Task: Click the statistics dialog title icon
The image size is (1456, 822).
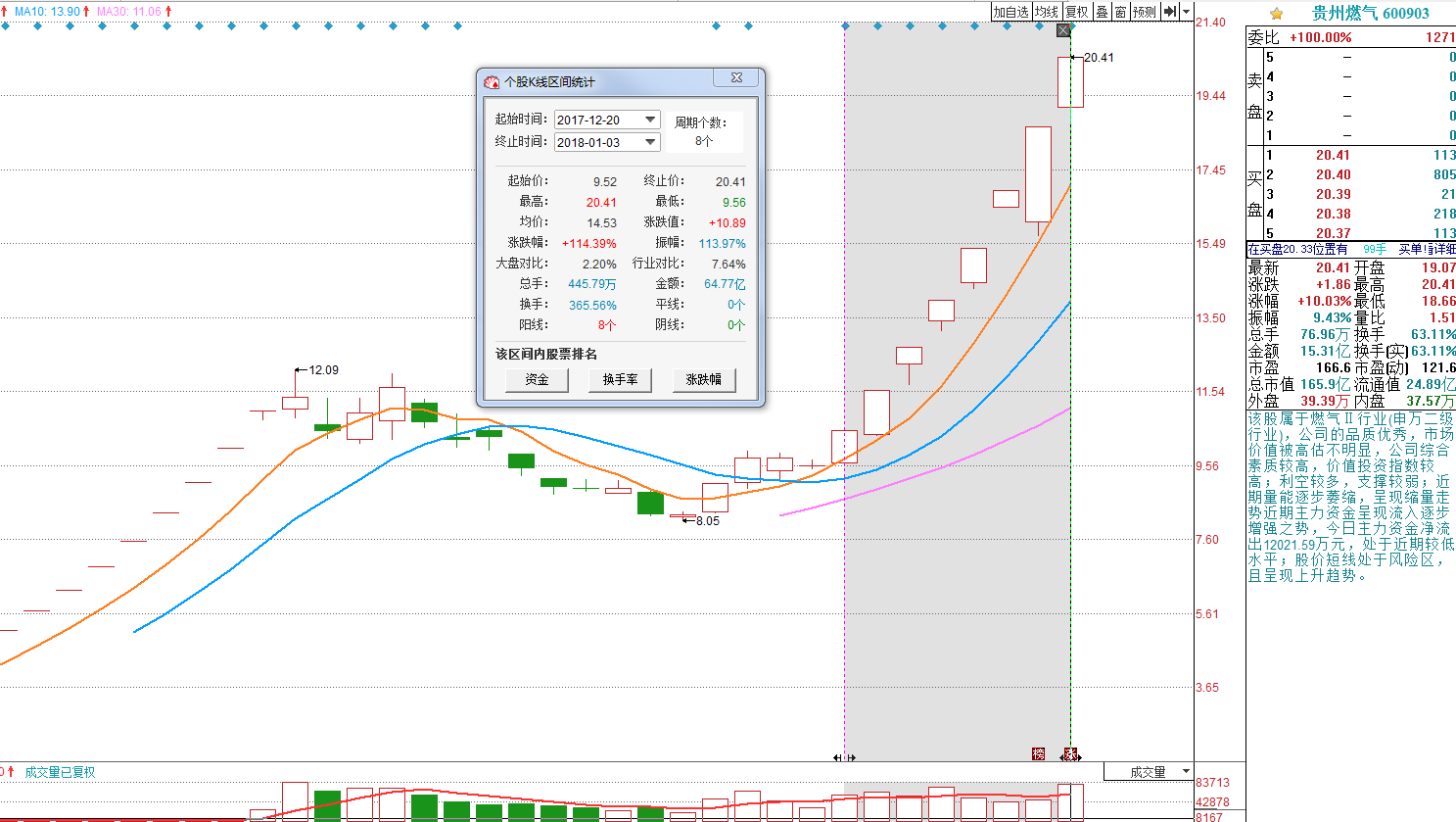Action: click(492, 81)
